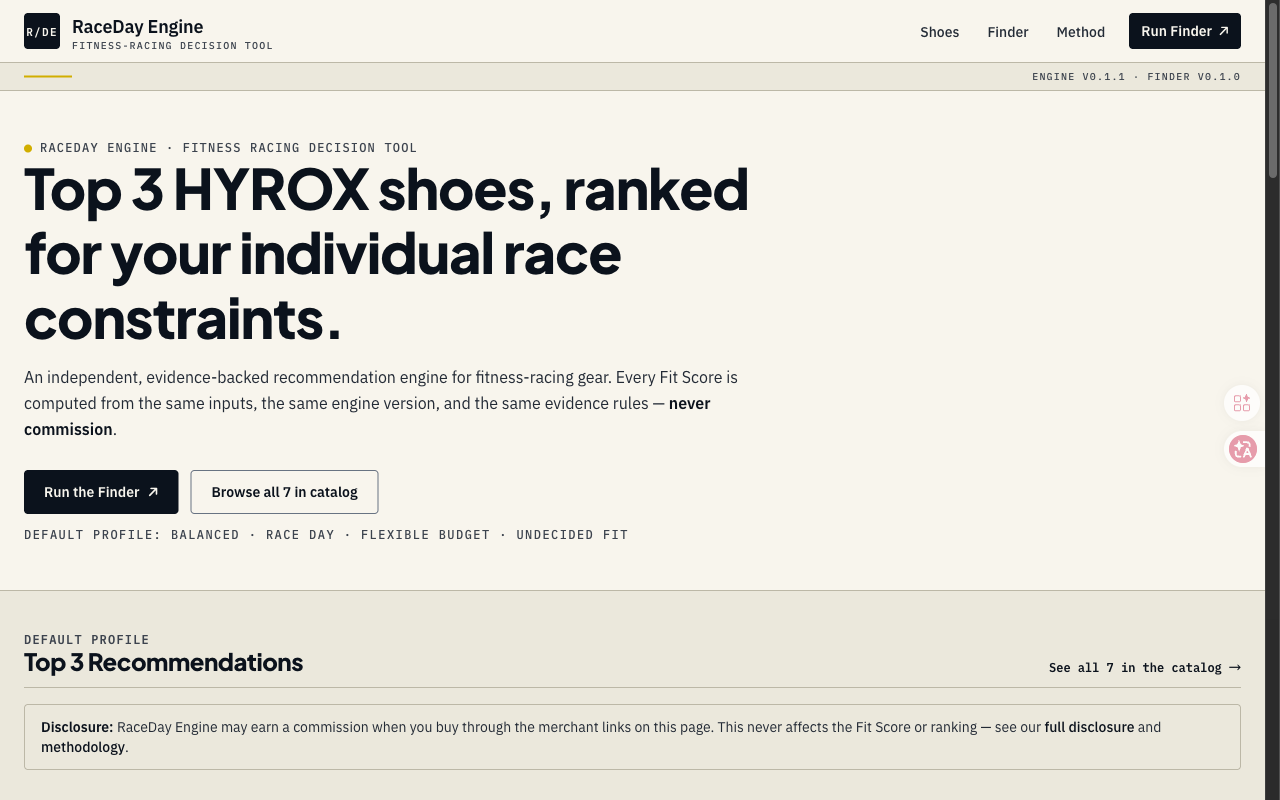Click the page vertical scrollbar thumb
Viewport: 1280px width, 800px height.
tap(1273, 90)
